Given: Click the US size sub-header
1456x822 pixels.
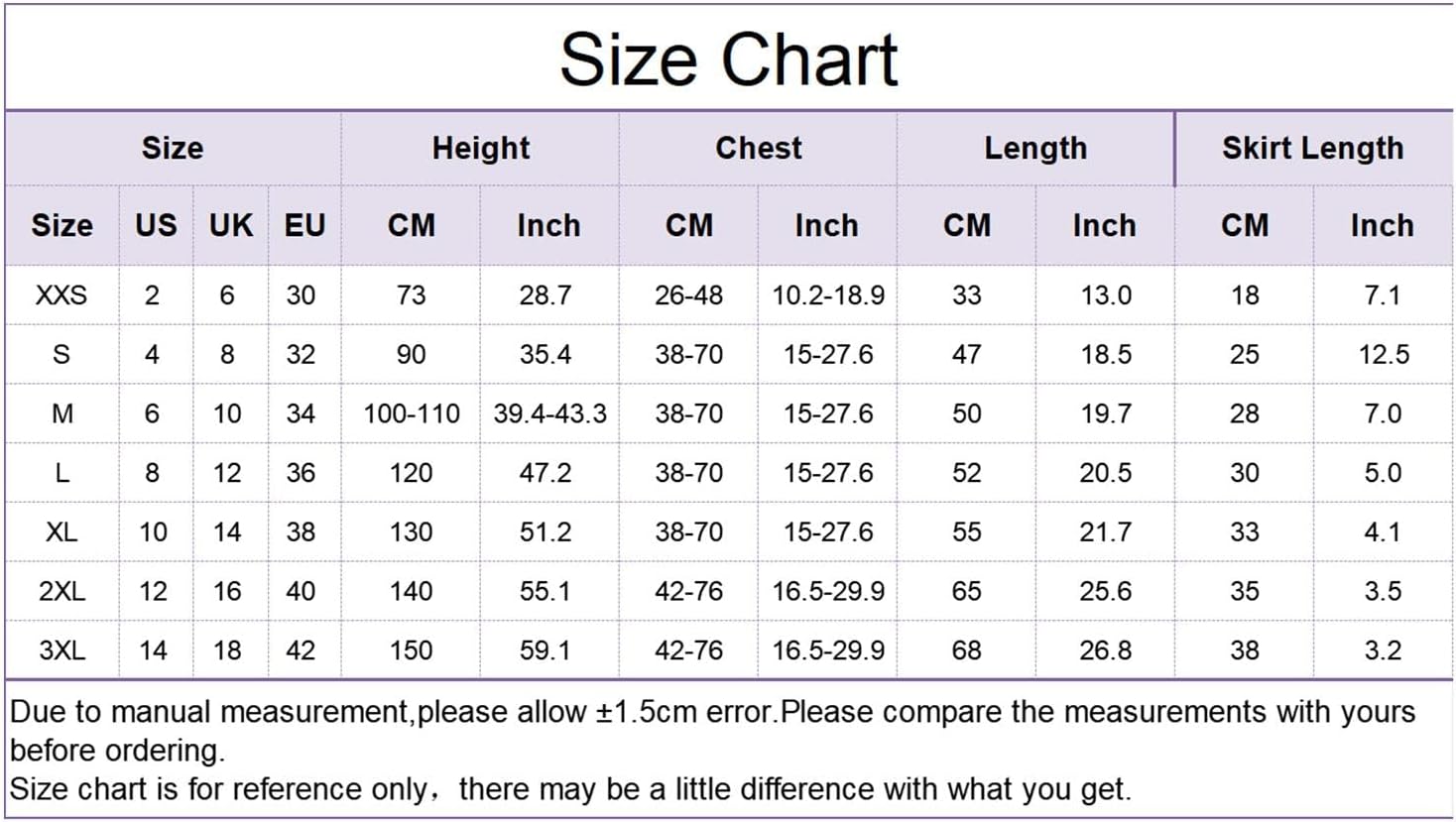Looking at the screenshot, I should (x=156, y=225).
